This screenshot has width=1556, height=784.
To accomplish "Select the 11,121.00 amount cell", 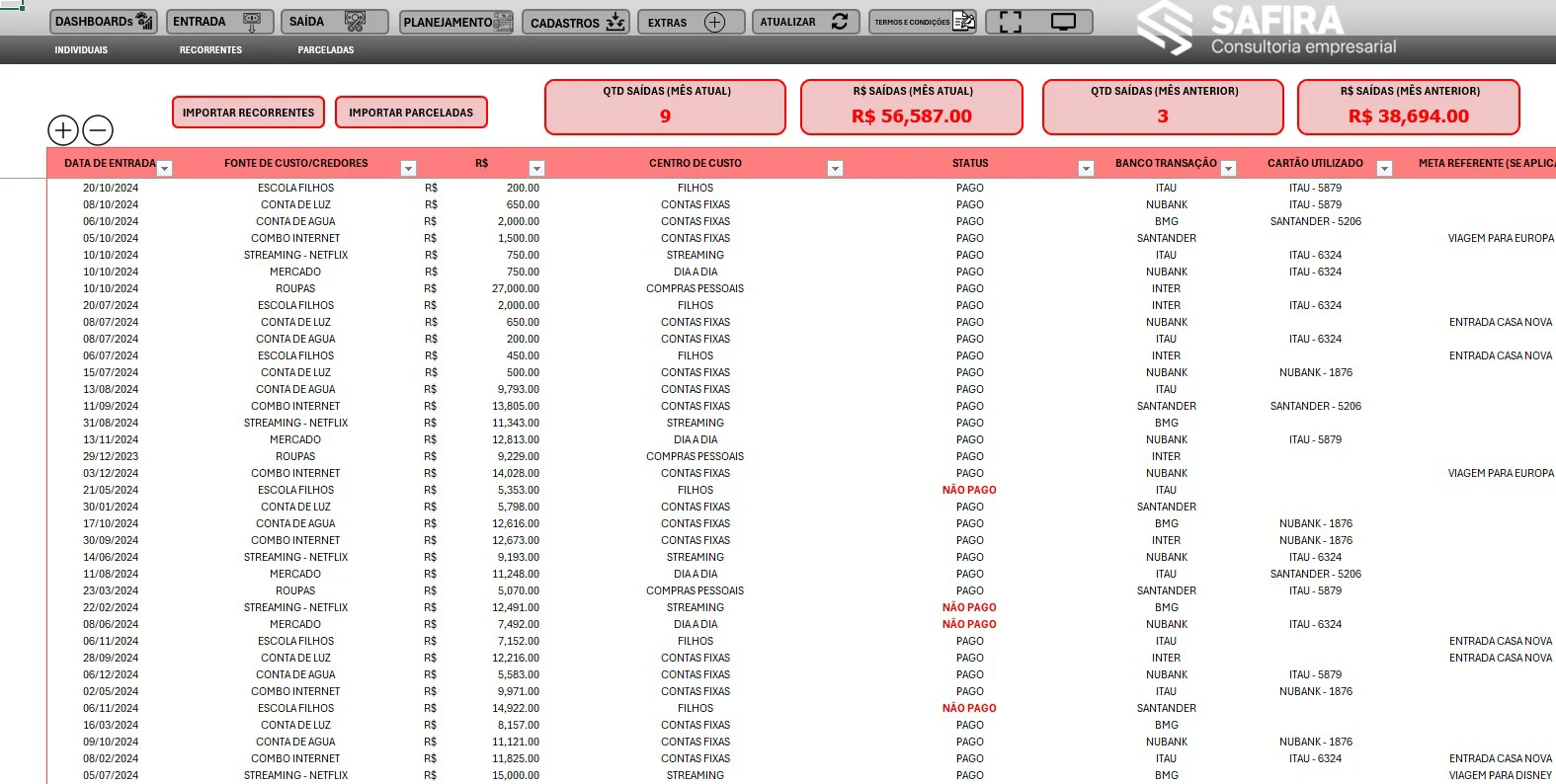I will click(516, 742).
